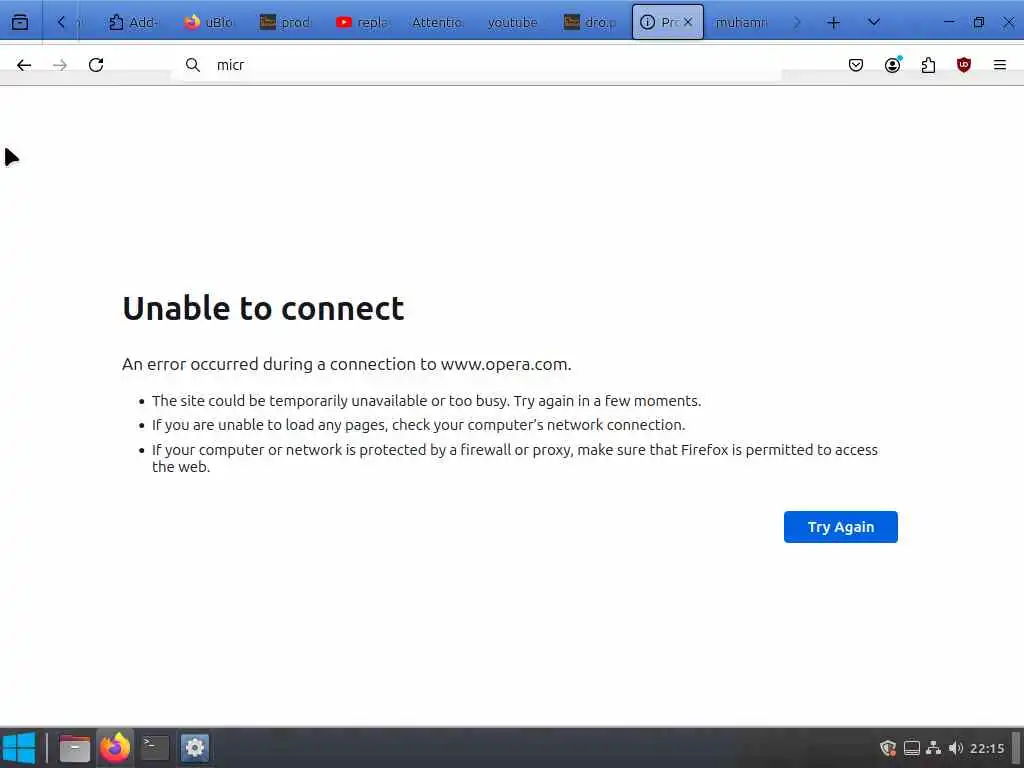The image size is (1024, 768).
Task: Reload the current page
Action: pos(96,65)
